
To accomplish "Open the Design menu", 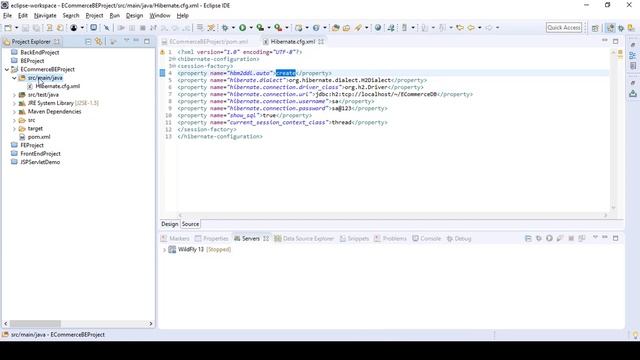I will point(134,16).
